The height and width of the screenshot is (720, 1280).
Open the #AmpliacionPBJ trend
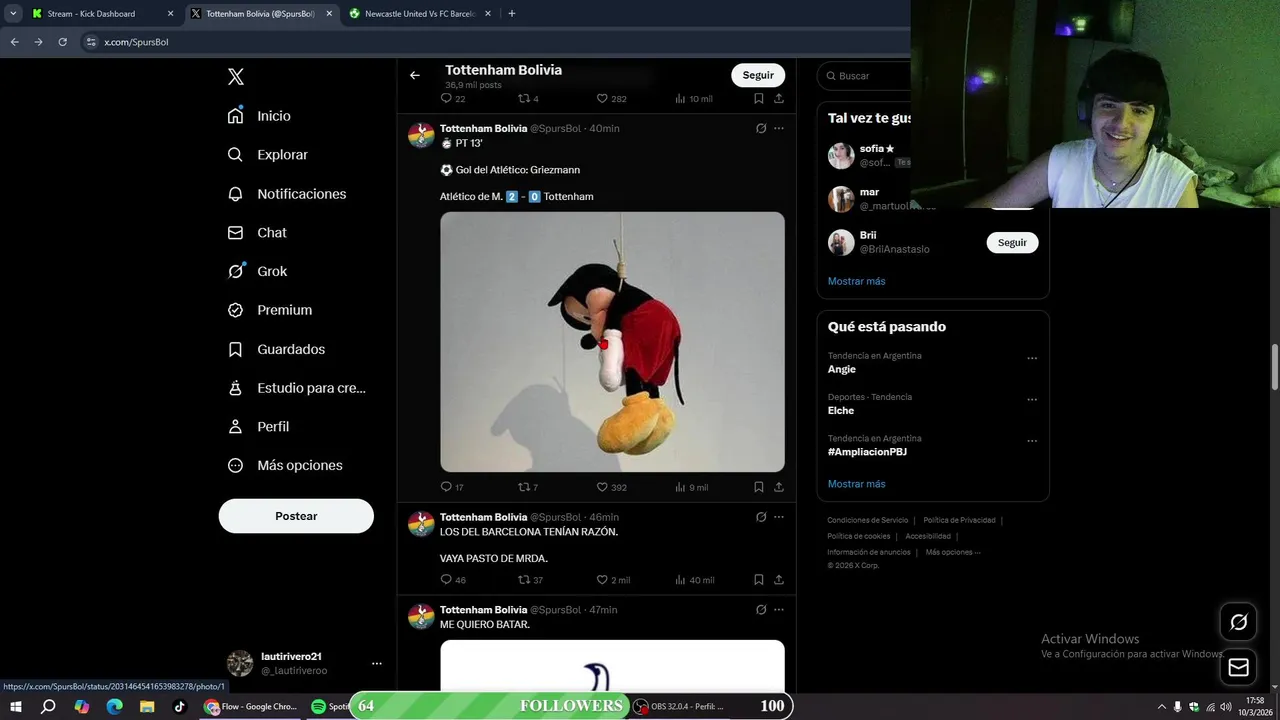(867, 452)
